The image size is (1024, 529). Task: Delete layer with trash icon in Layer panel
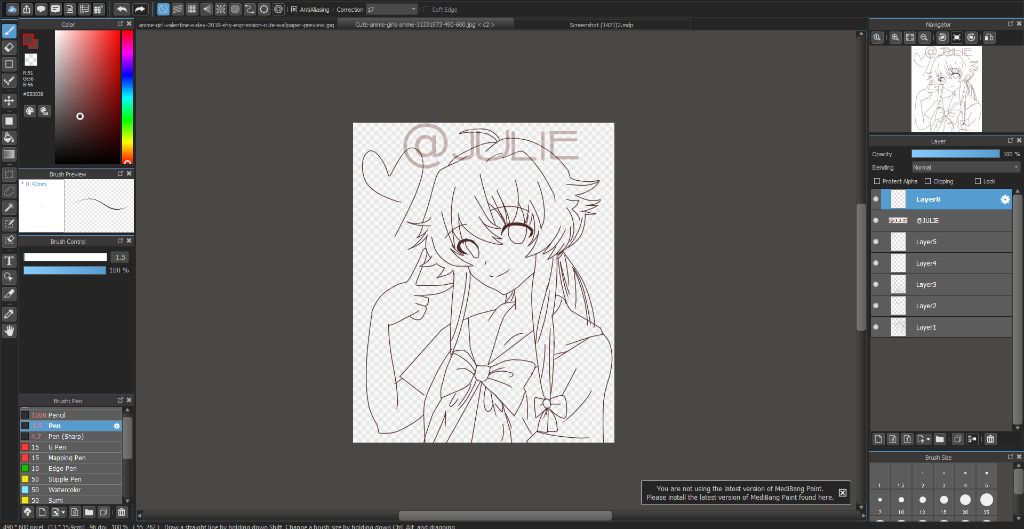click(x=991, y=439)
